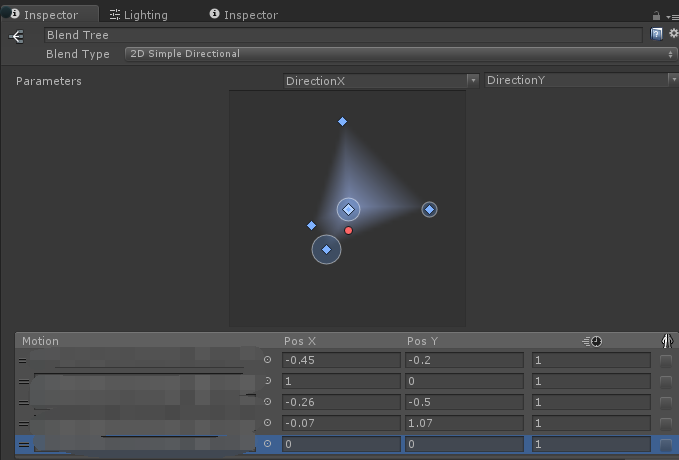Select the small left diamond without circle

tap(311, 225)
